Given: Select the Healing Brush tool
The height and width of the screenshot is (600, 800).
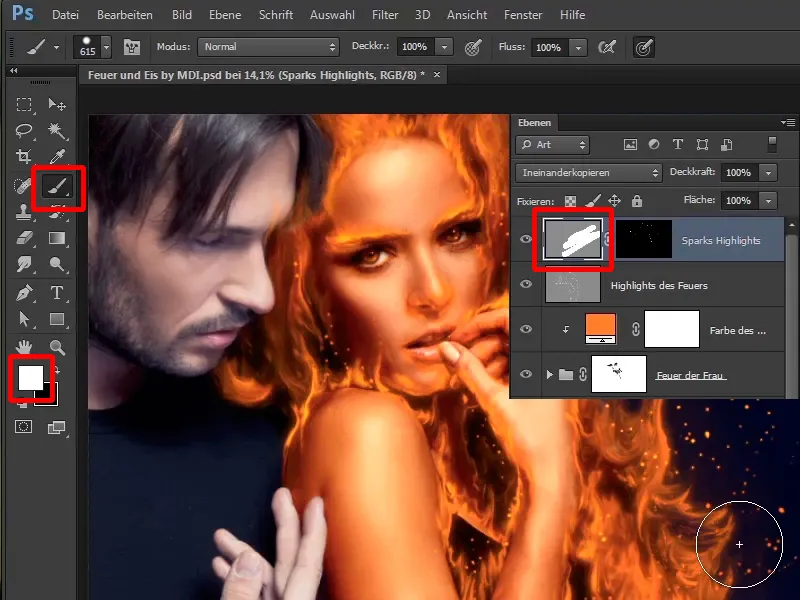Looking at the screenshot, I should [x=22, y=186].
